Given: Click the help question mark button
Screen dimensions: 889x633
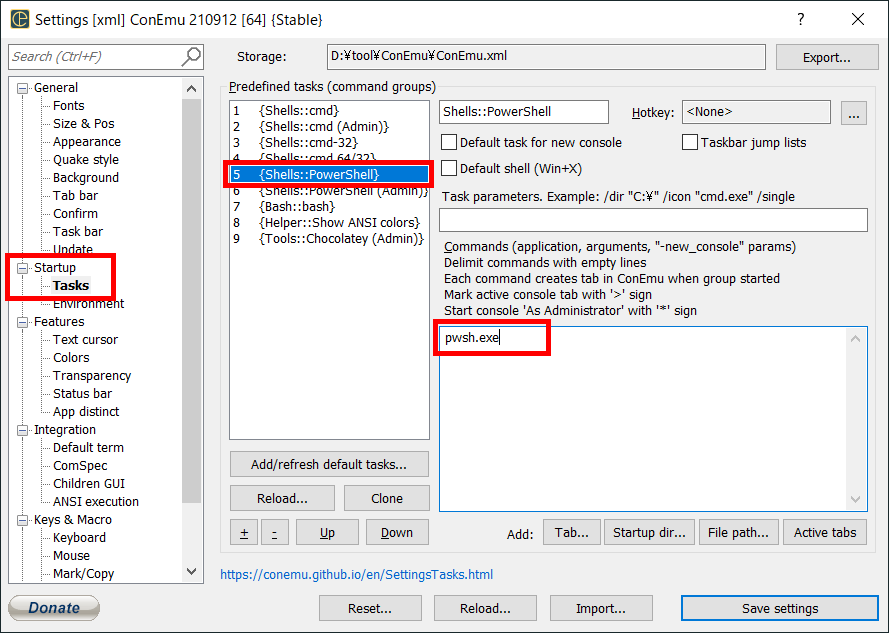Looking at the screenshot, I should click(x=801, y=19).
